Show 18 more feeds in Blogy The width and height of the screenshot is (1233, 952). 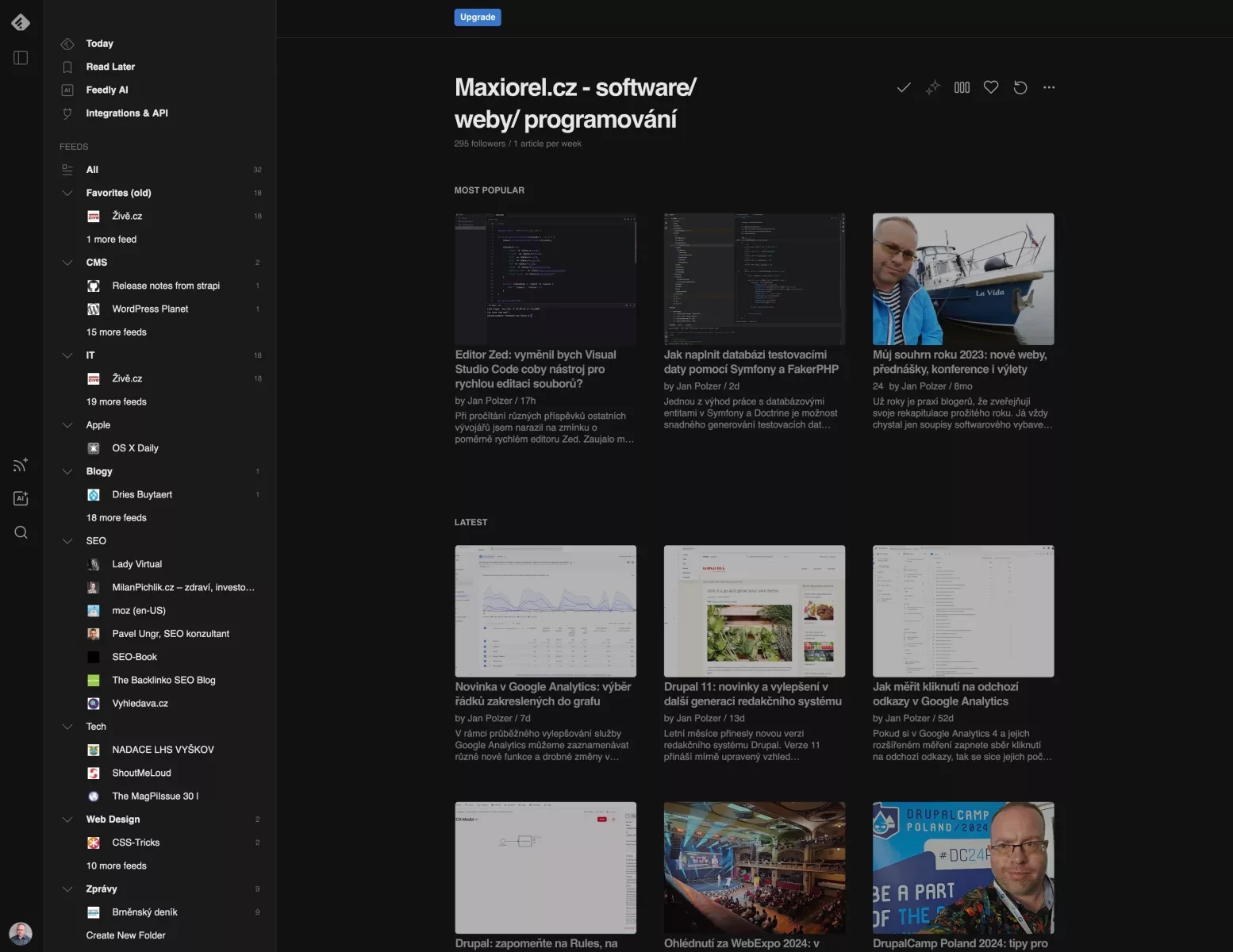tap(116, 518)
